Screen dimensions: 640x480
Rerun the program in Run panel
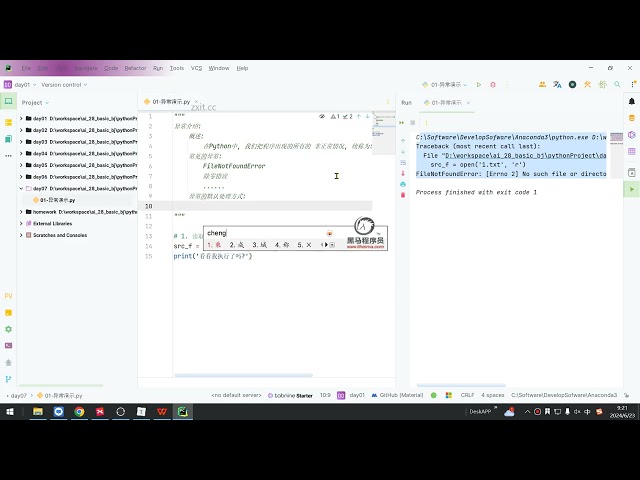[x=402, y=122]
